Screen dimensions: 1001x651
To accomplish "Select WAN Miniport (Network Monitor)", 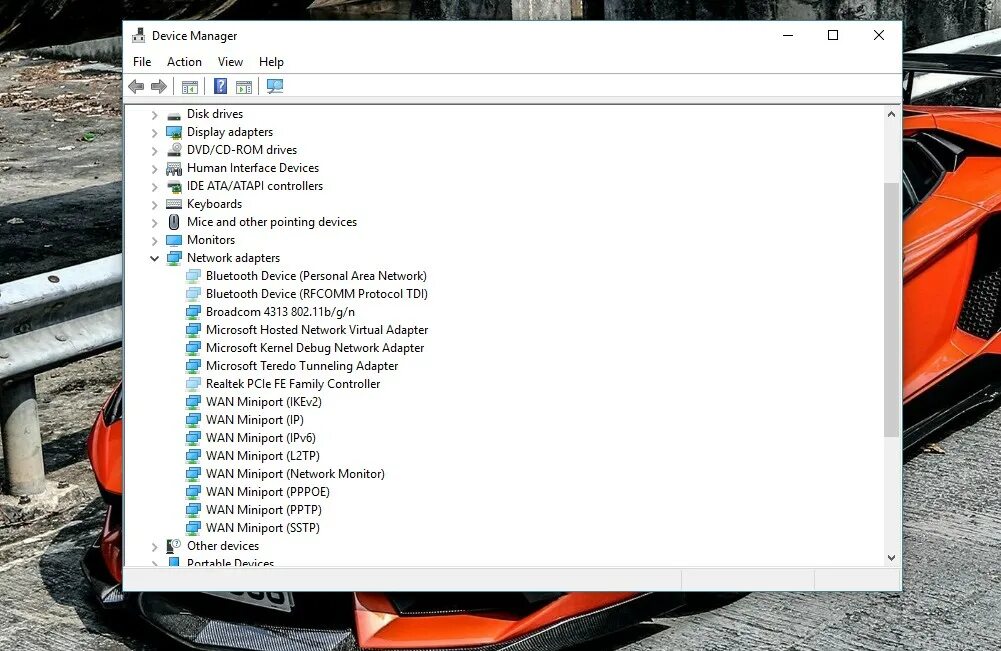I will pos(295,474).
